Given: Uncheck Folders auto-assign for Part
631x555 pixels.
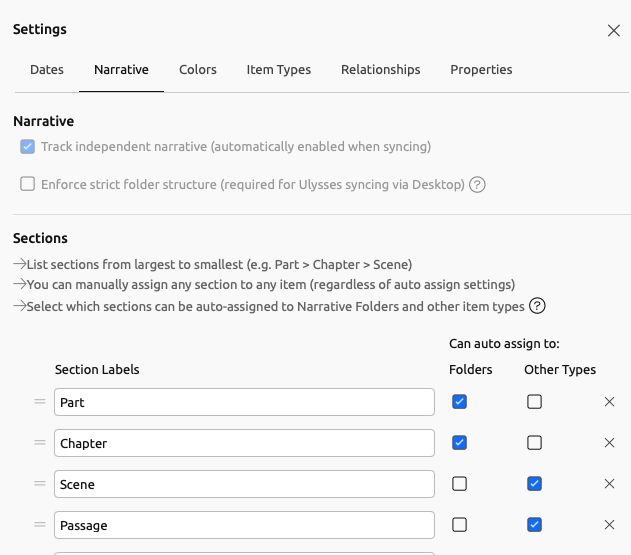Looking at the screenshot, I should coord(459,402).
